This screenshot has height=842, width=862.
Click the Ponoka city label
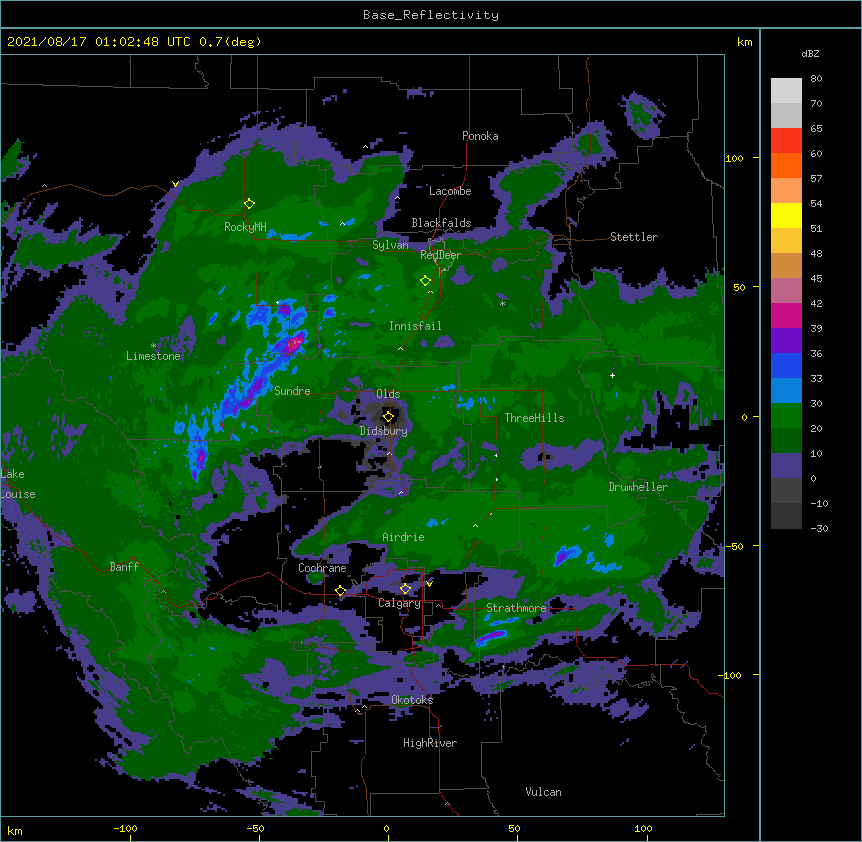click(x=480, y=136)
